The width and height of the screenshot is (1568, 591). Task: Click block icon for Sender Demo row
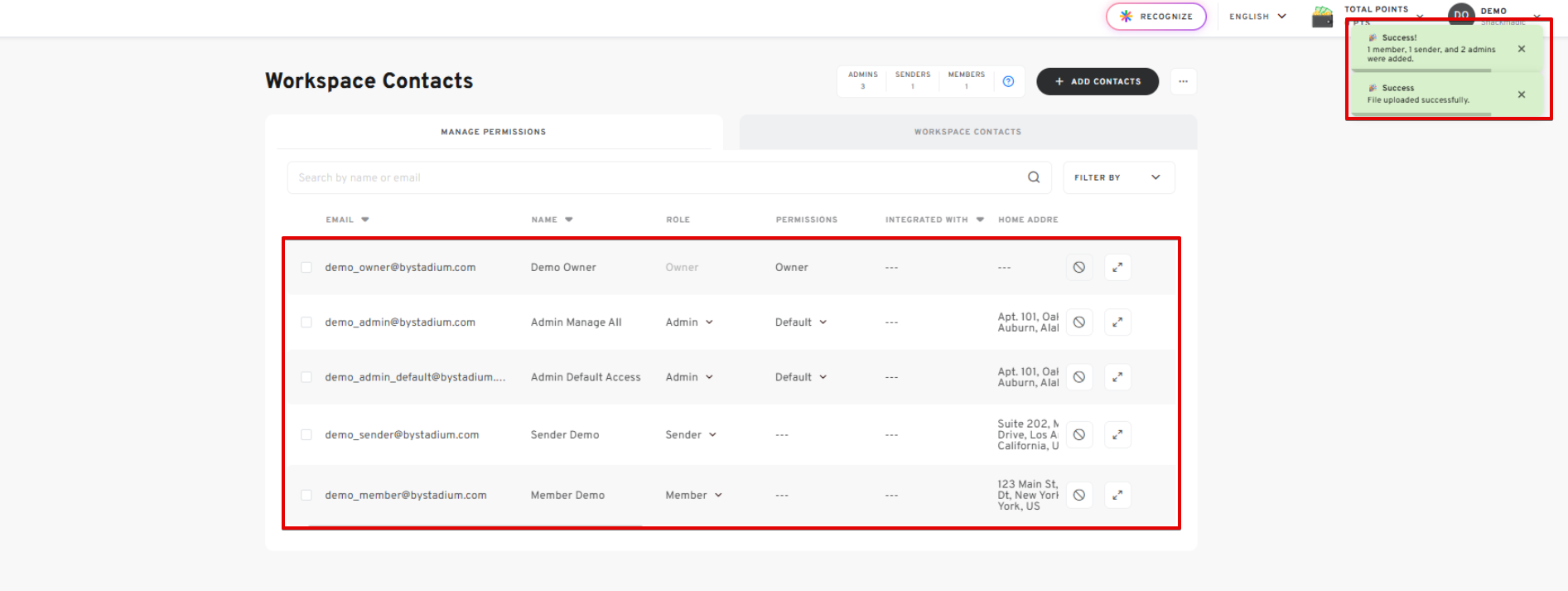[1078, 435]
